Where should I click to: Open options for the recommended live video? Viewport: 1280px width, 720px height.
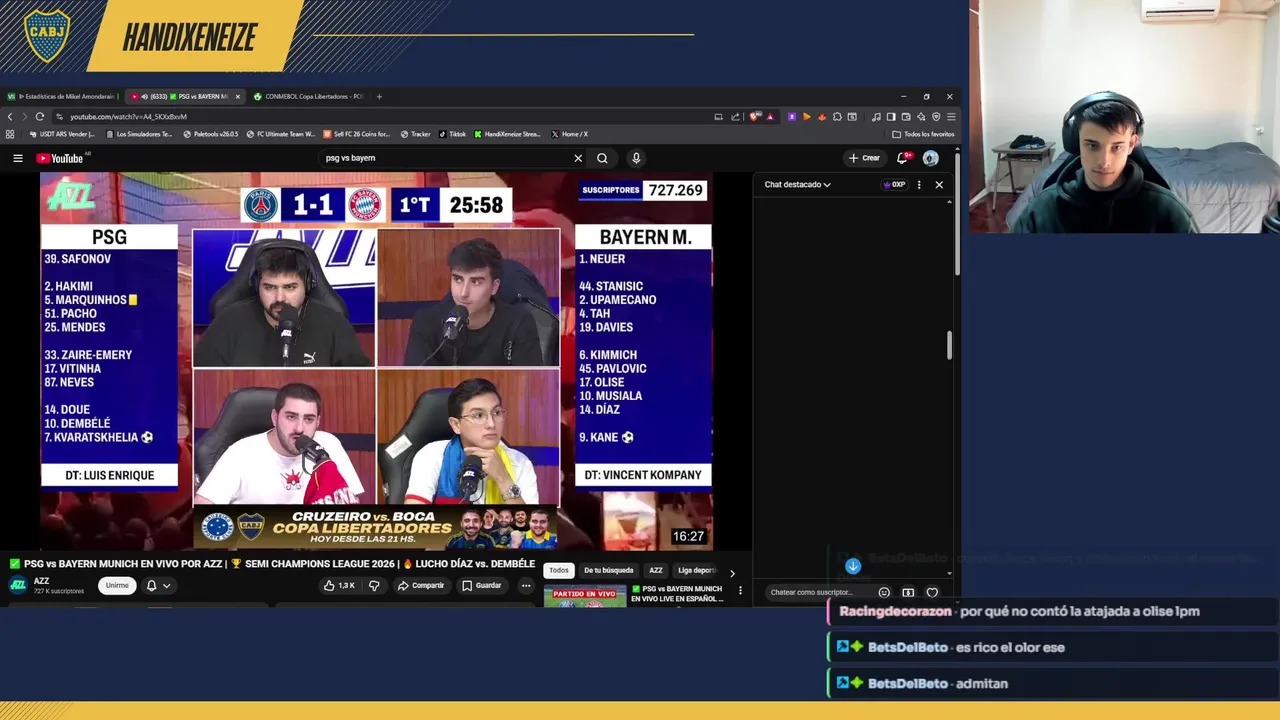pyautogui.click(x=740, y=591)
